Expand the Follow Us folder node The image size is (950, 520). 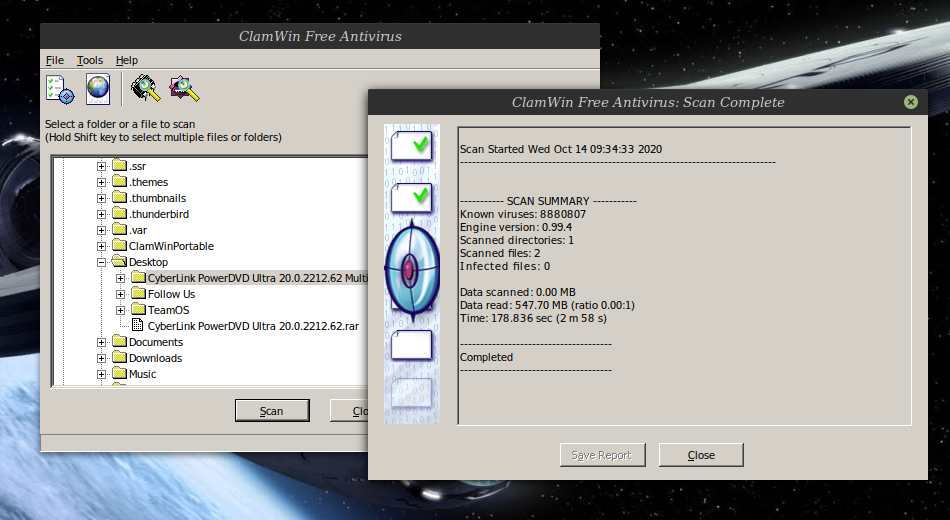pos(121,294)
